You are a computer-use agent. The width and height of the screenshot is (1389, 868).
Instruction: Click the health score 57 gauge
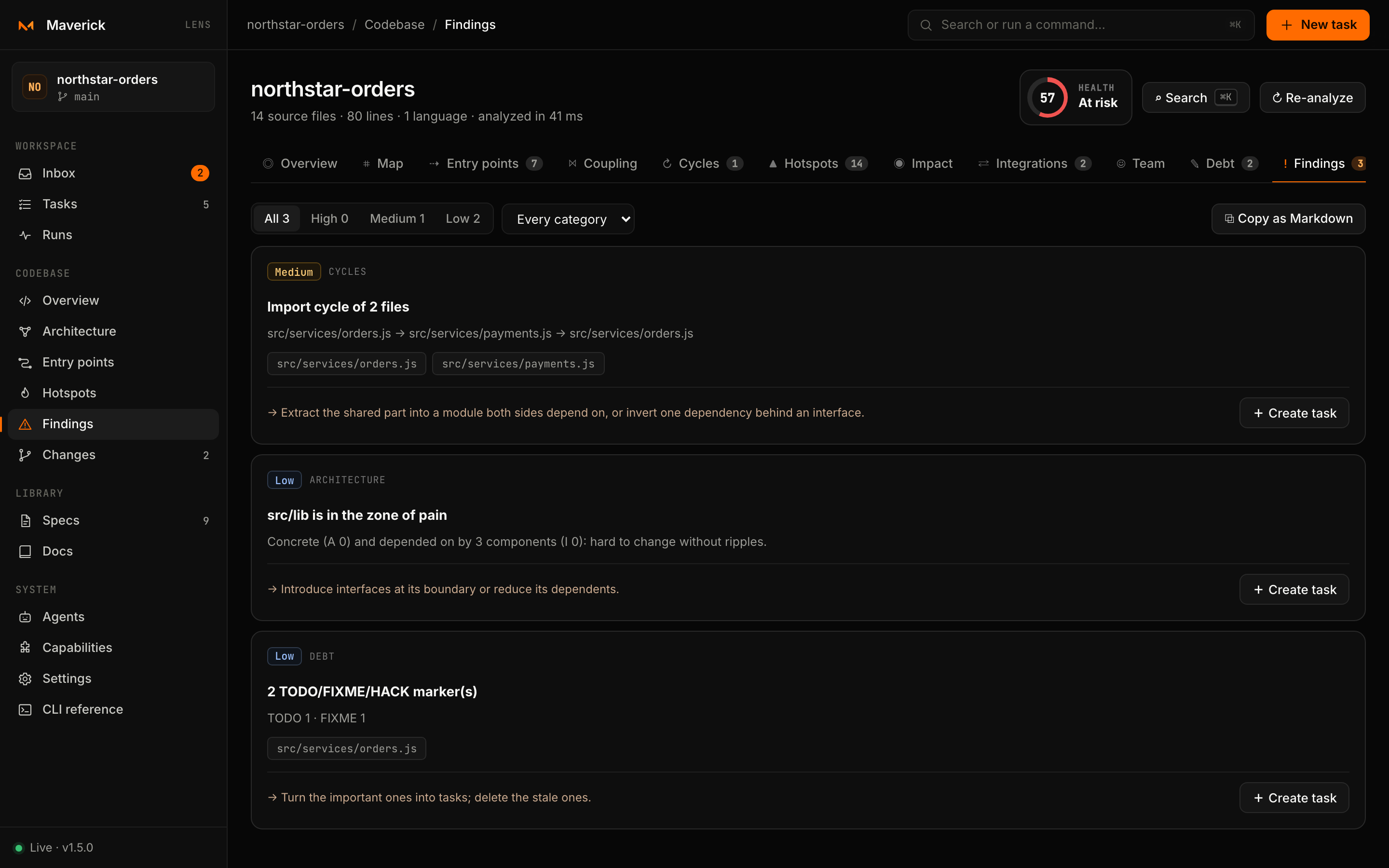1048,97
